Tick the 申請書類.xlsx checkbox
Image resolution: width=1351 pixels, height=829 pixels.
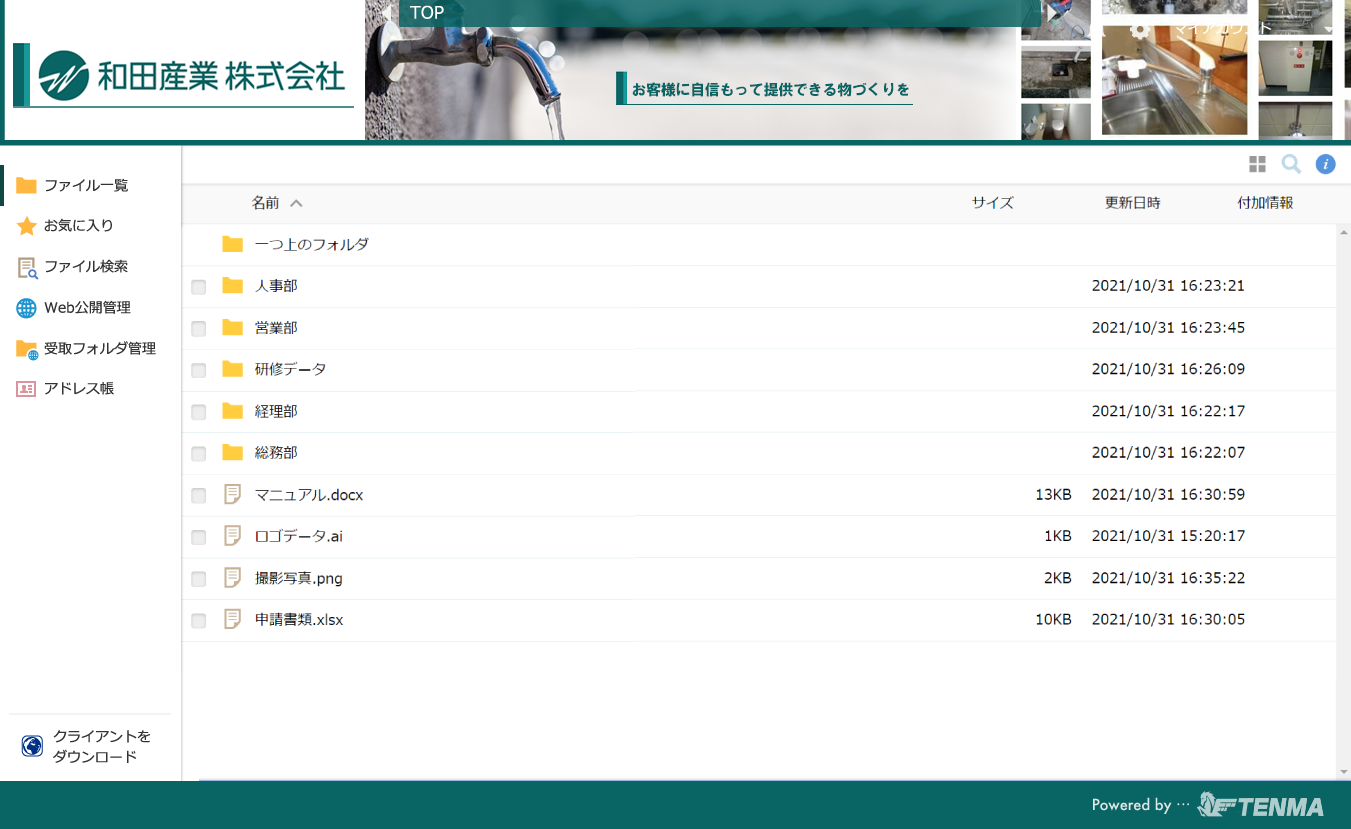coord(199,621)
